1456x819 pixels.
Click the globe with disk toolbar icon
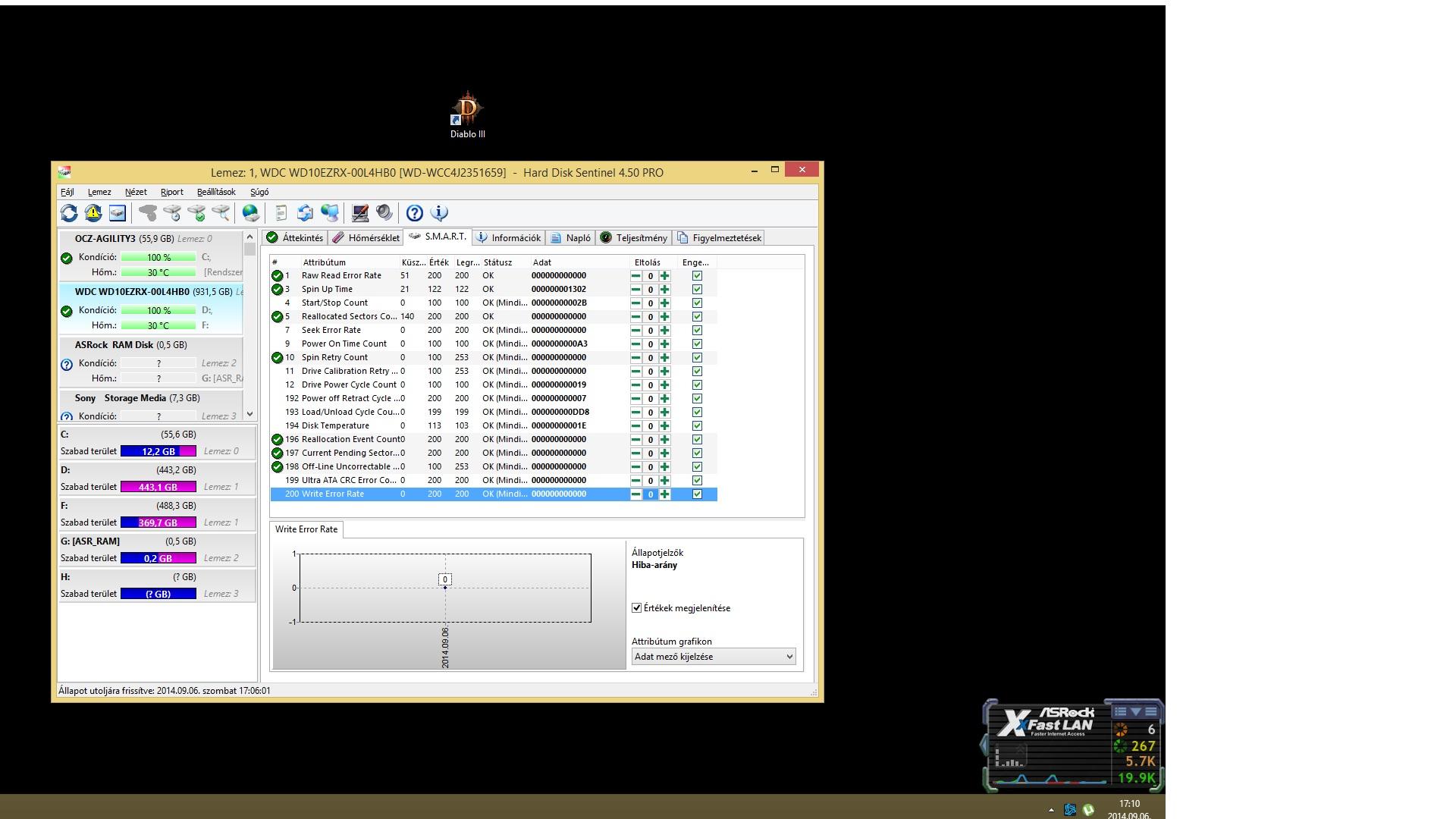point(250,213)
